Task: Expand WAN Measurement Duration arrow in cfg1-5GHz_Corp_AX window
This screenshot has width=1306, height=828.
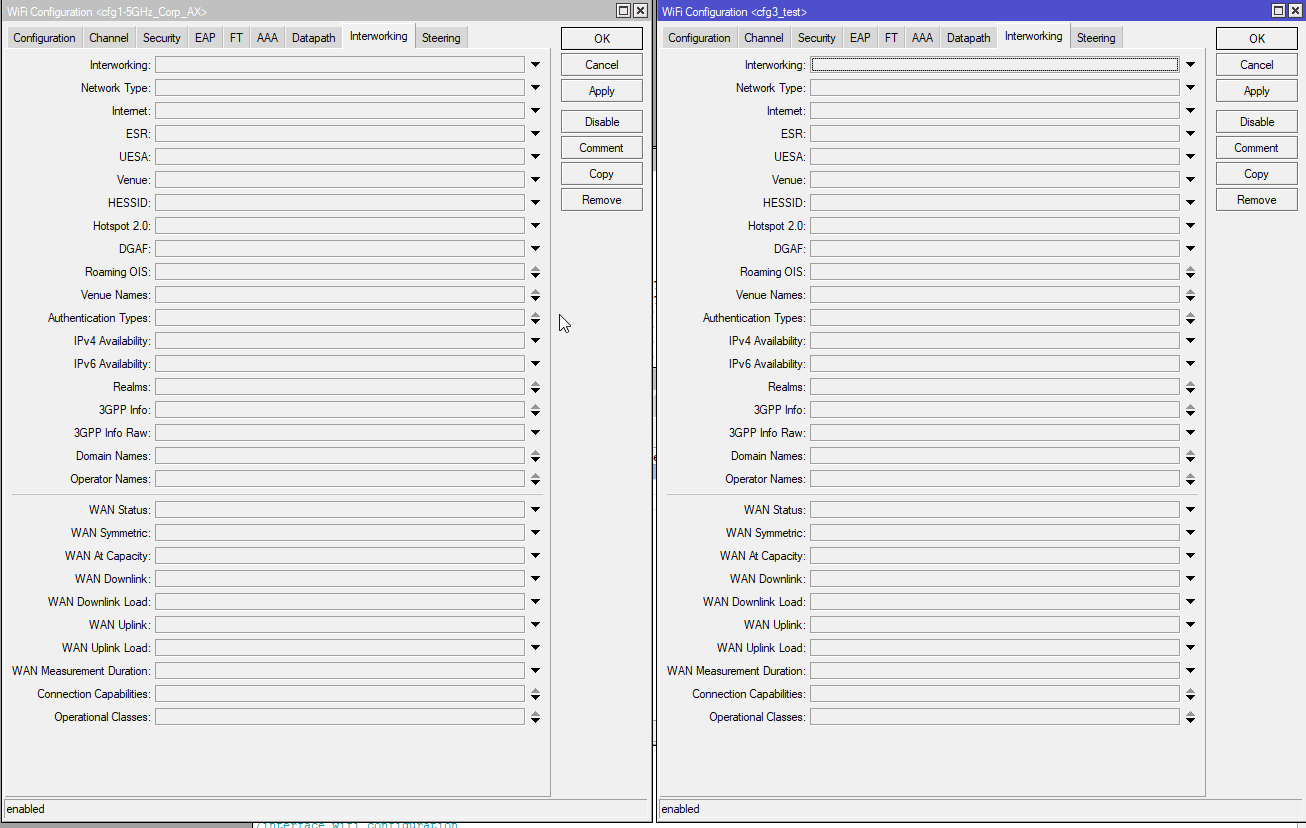Action: pyautogui.click(x=535, y=671)
